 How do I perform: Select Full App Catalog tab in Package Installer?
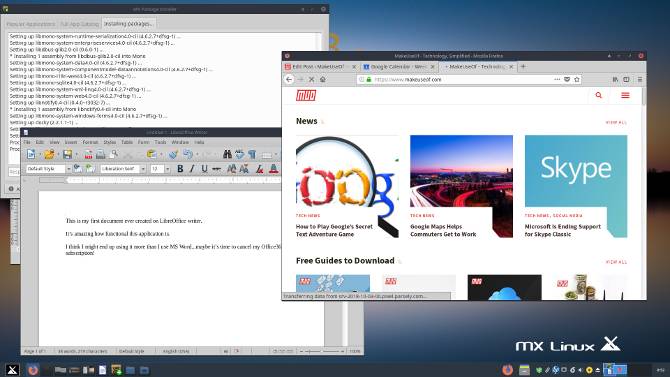click(79, 24)
